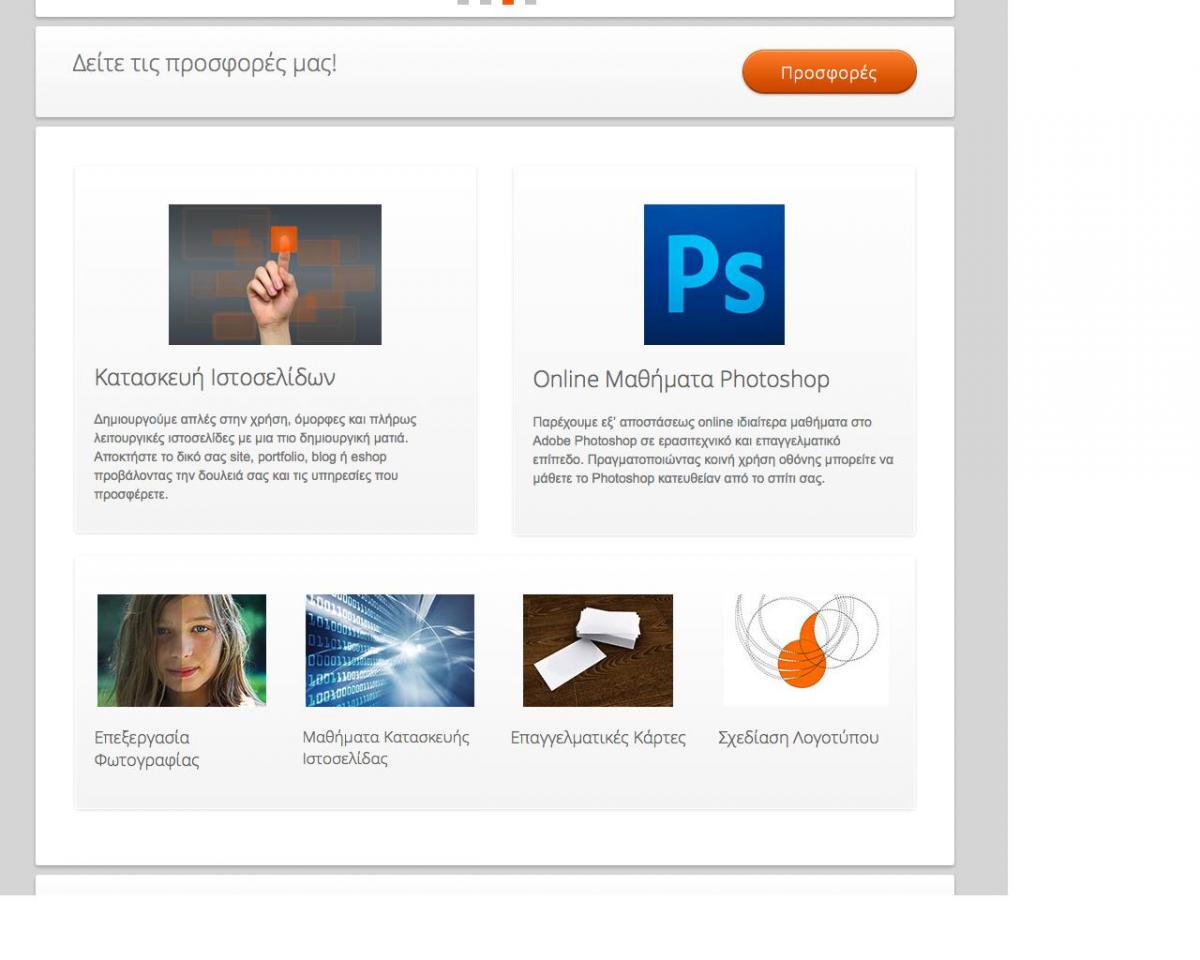1200x960 pixels.
Task: Open the Κατασκευή Ιστοσελίδων heading link
Action: pos(215,378)
